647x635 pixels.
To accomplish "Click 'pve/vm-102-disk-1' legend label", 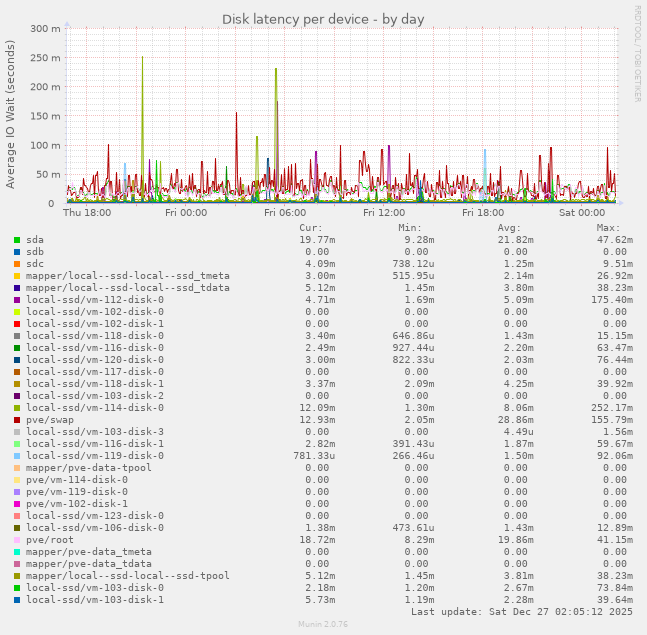I will [x=77, y=503].
